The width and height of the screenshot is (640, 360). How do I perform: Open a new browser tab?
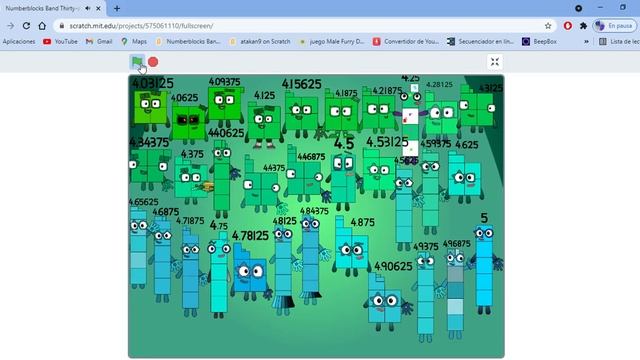[117, 8]
